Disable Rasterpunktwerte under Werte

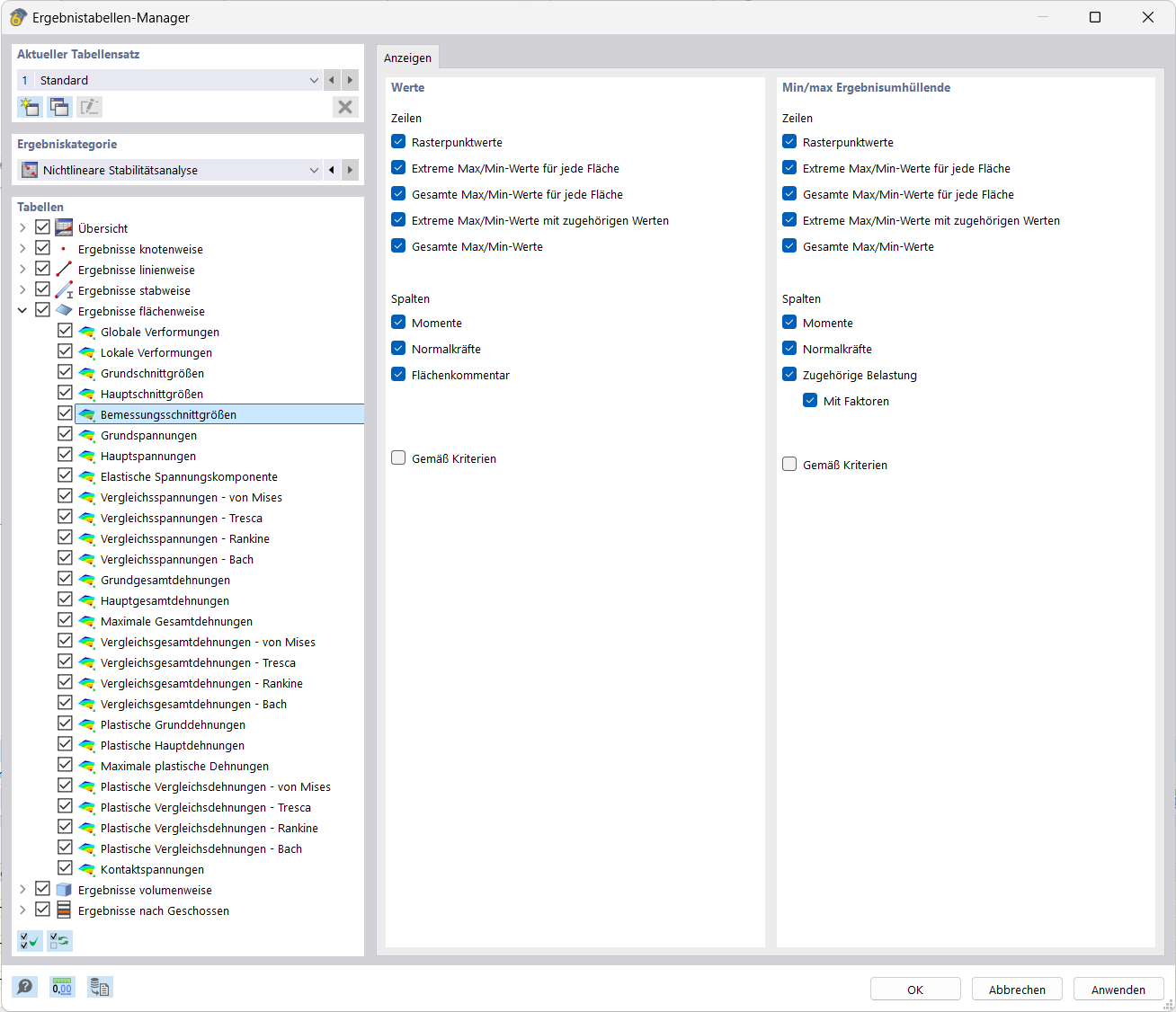pos(398,141)
